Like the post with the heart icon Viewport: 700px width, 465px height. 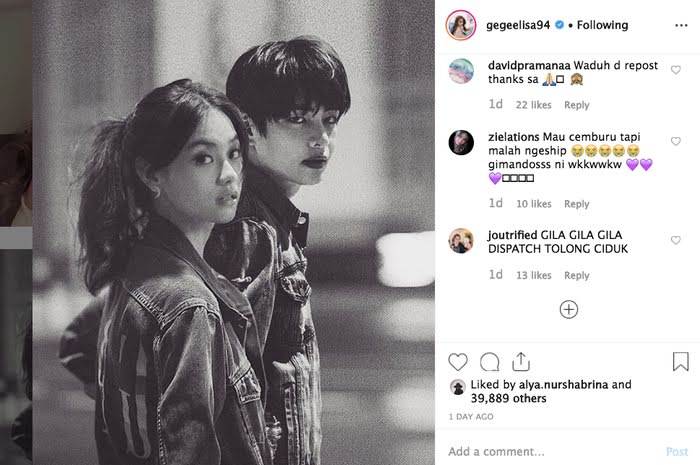(458, 362)
